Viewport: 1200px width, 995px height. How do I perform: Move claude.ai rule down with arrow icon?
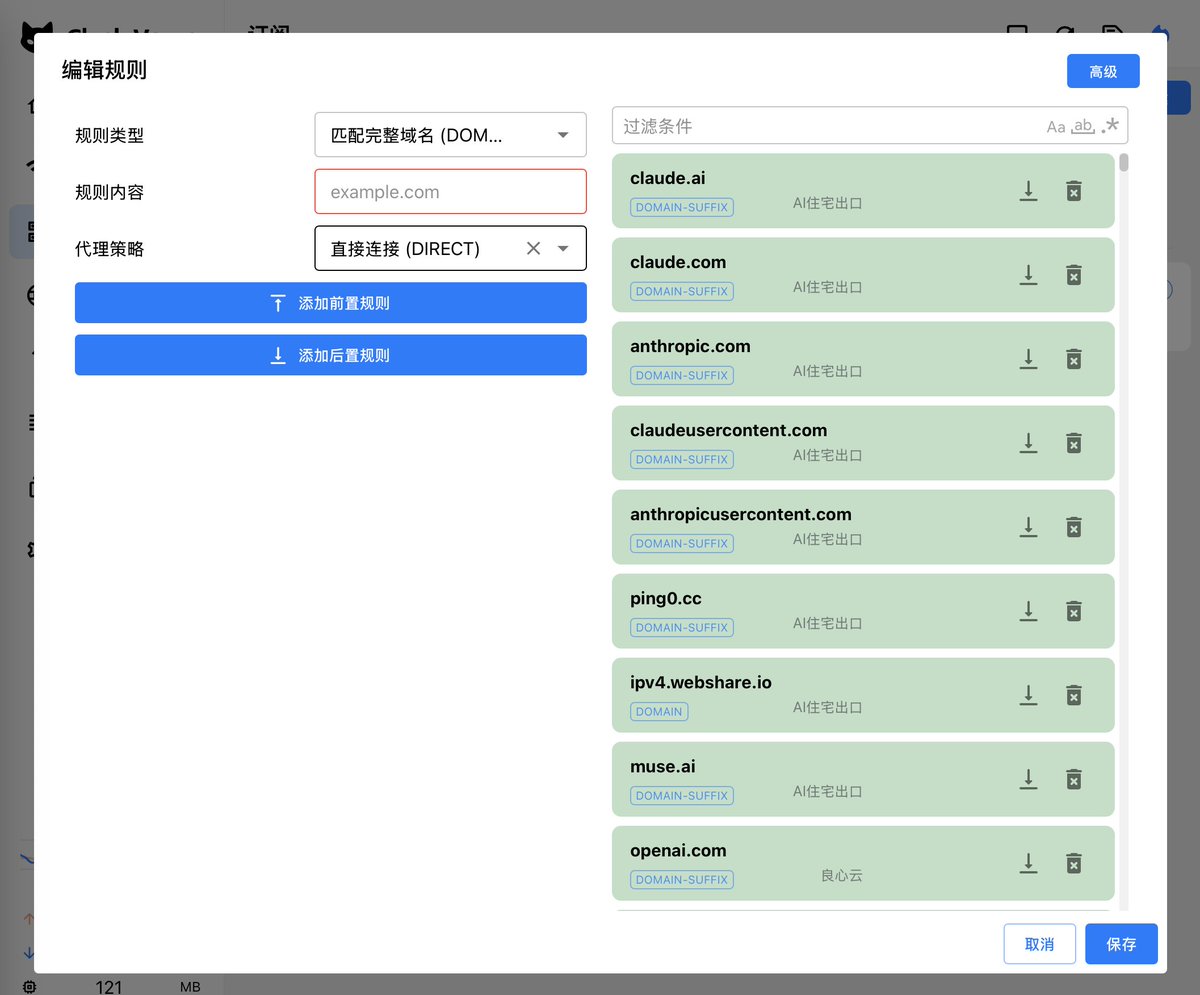[1028, 191]
